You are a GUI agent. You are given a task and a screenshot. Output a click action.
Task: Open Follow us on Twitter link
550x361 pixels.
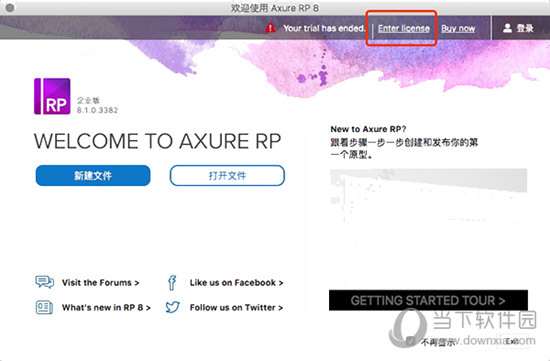click(x=236, y=308)
